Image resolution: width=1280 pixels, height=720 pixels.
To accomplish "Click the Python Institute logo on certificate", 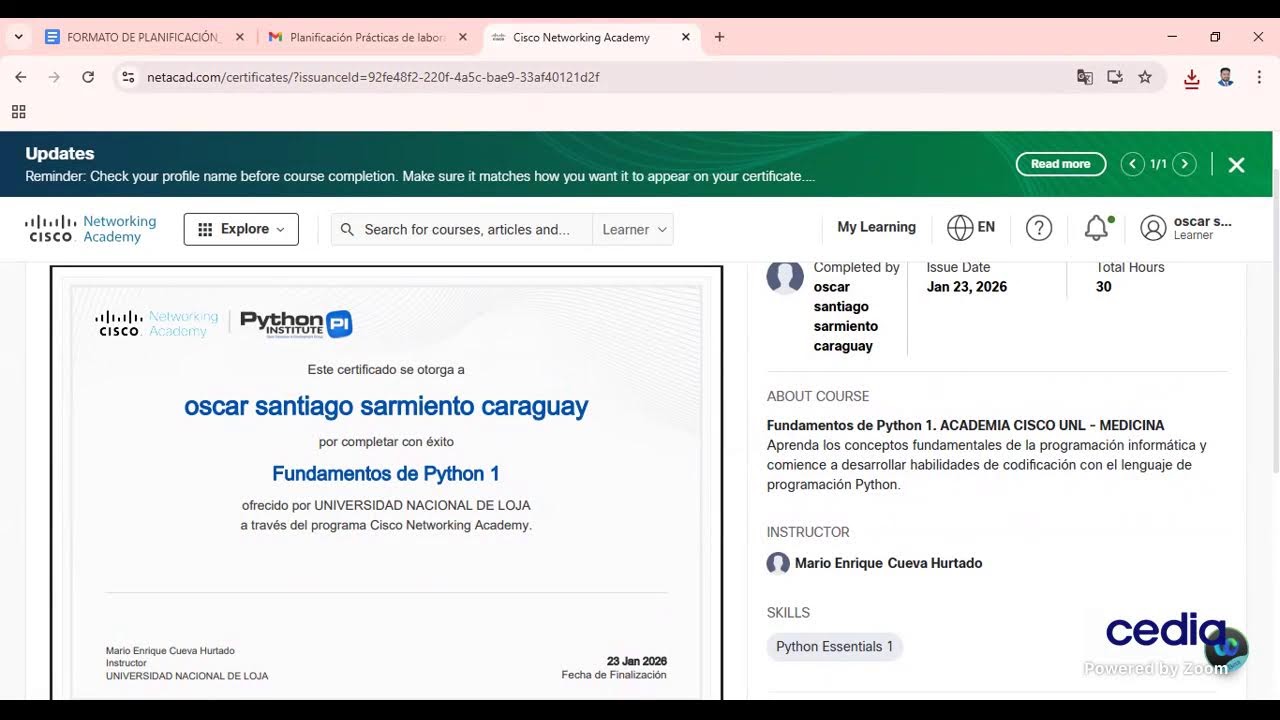I will coord(296,323).
